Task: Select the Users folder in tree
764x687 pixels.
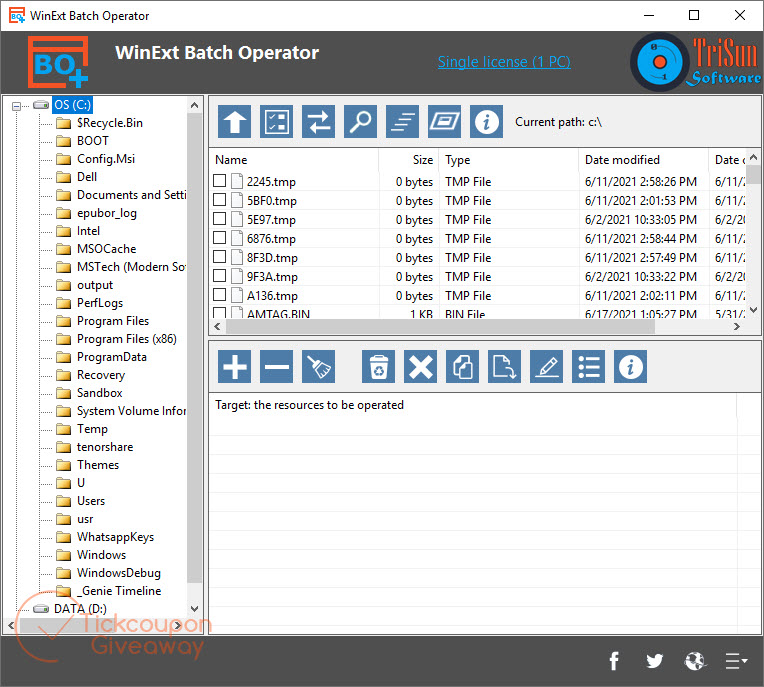Action: coord(91,501)
